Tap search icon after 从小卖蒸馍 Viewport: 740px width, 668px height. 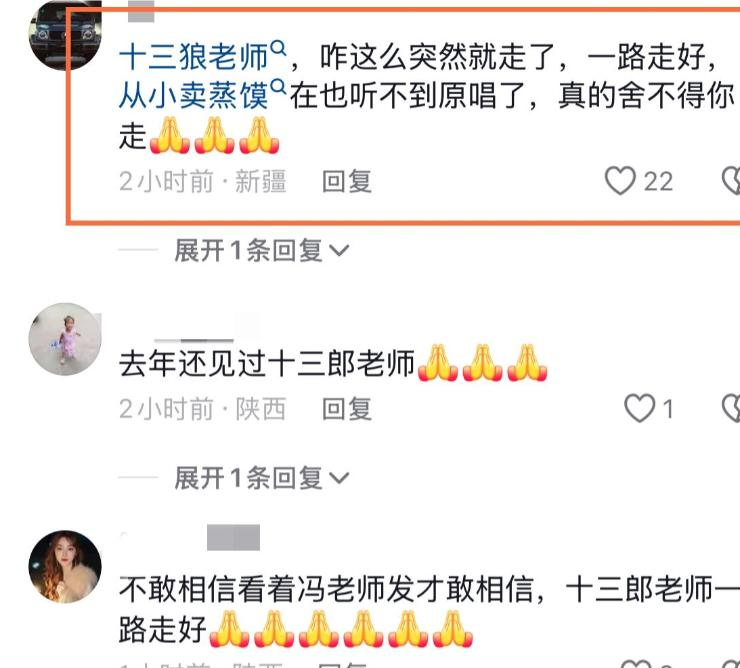[279, 87]
